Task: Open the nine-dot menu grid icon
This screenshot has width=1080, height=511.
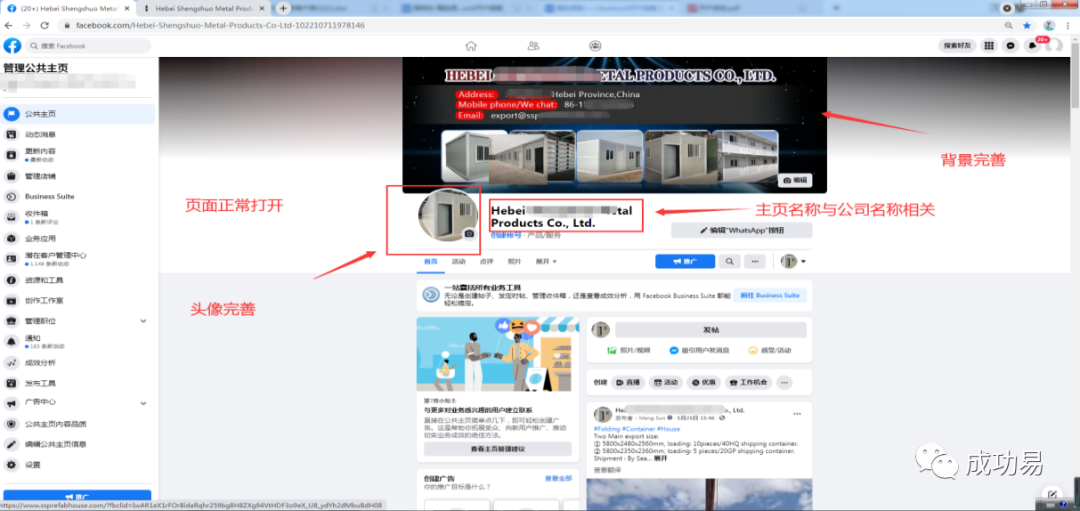Action: 989,45
